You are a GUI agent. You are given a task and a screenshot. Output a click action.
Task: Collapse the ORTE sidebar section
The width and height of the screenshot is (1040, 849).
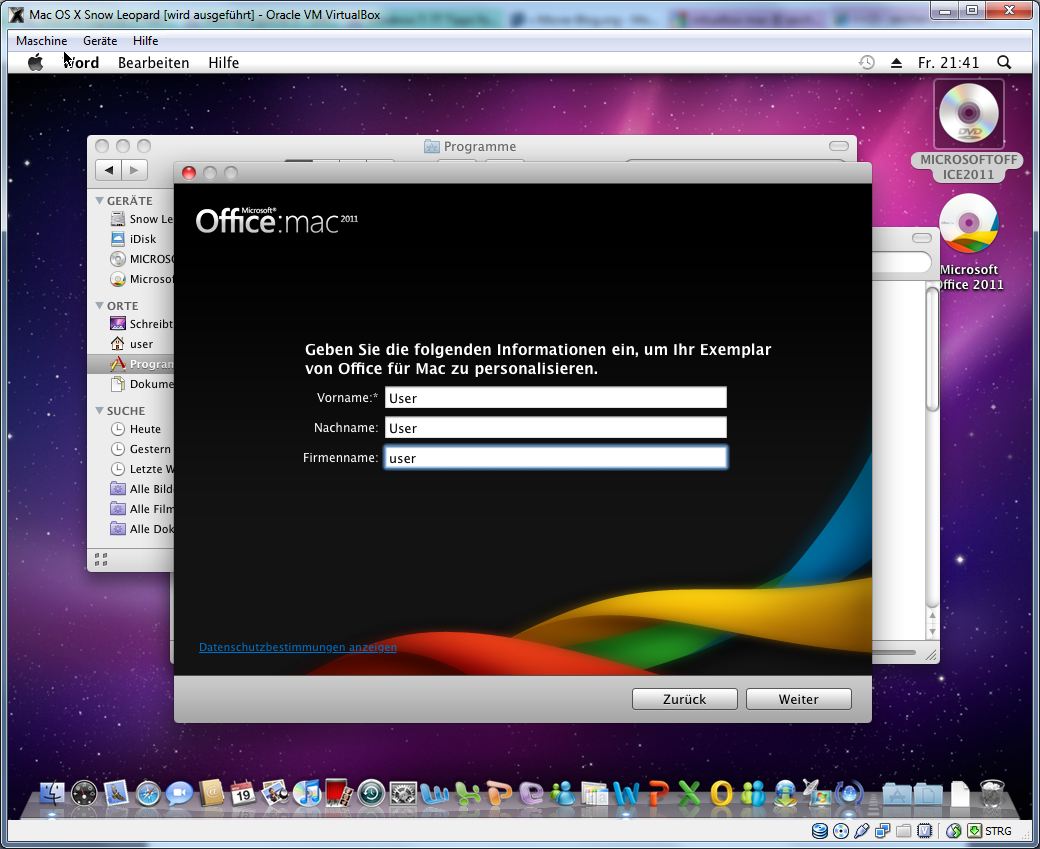99,306
